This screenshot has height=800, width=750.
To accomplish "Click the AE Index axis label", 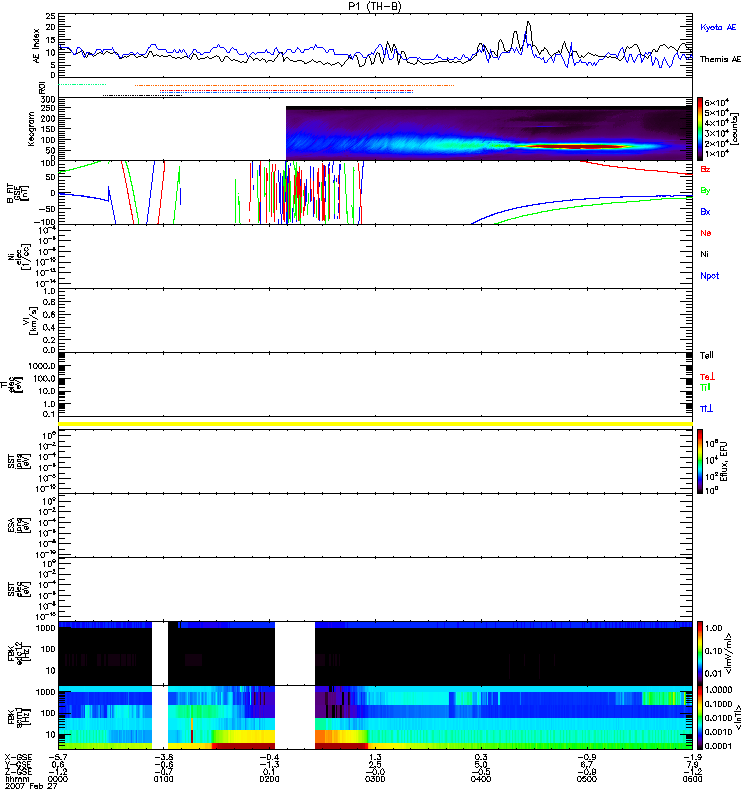I will 36,45.
